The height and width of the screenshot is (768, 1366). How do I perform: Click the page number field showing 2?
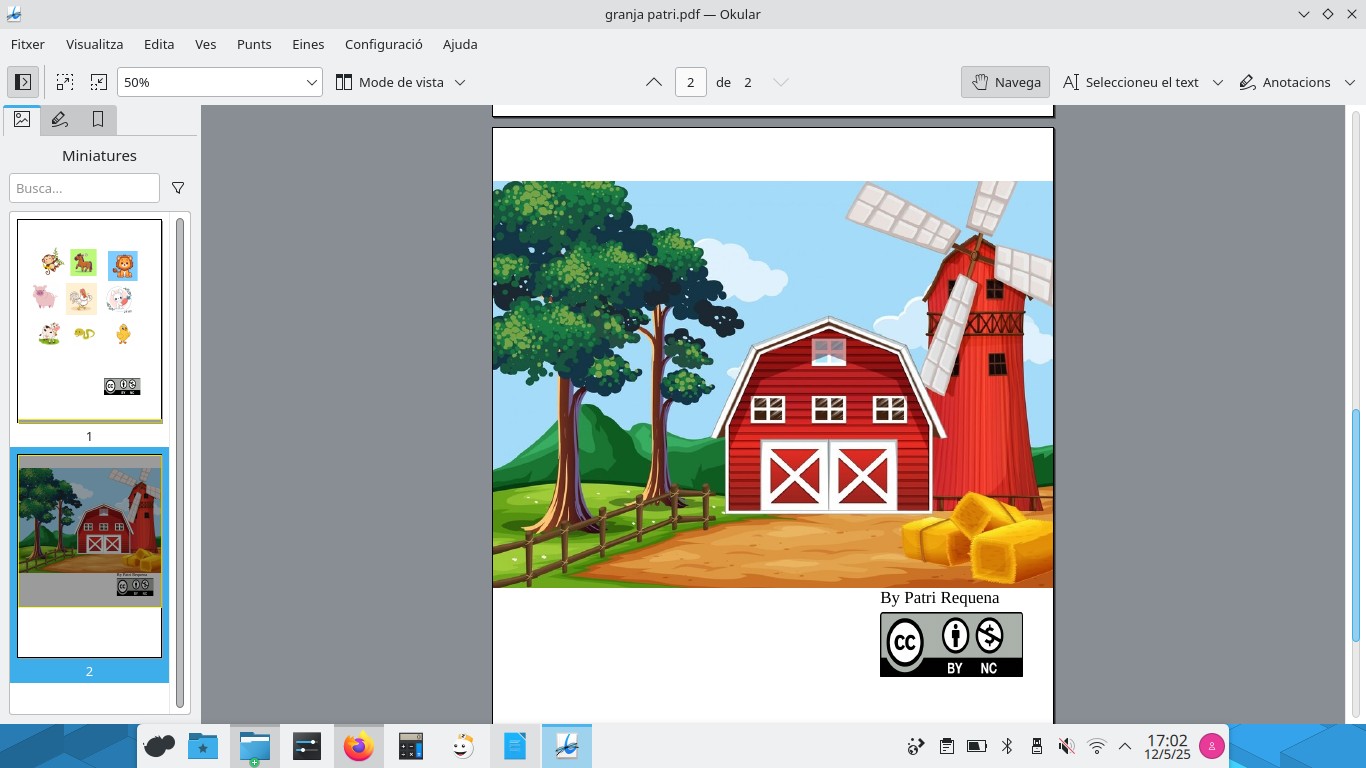click(691, 82)
